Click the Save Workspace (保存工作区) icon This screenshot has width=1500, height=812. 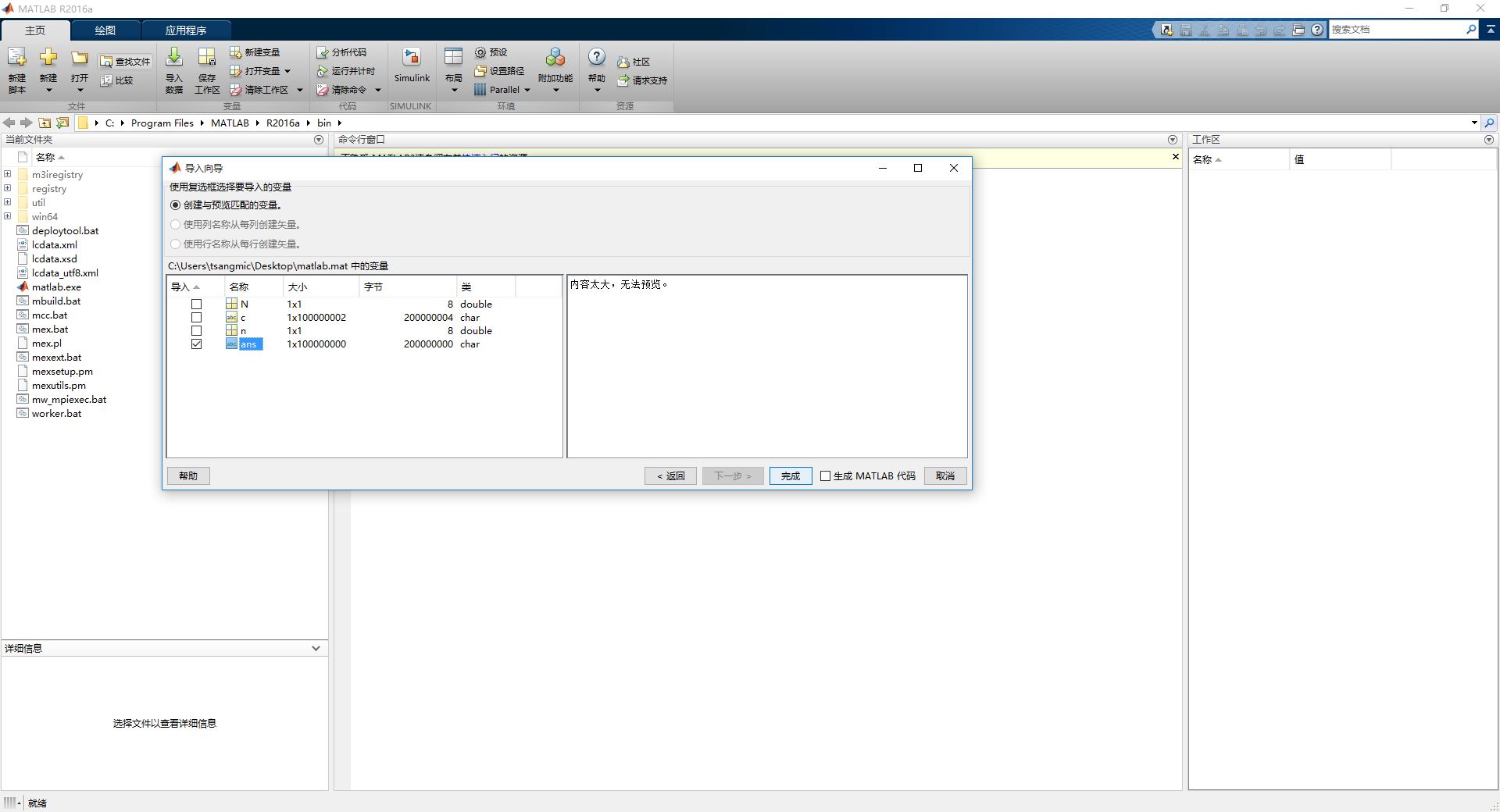[x=206, y=58]
